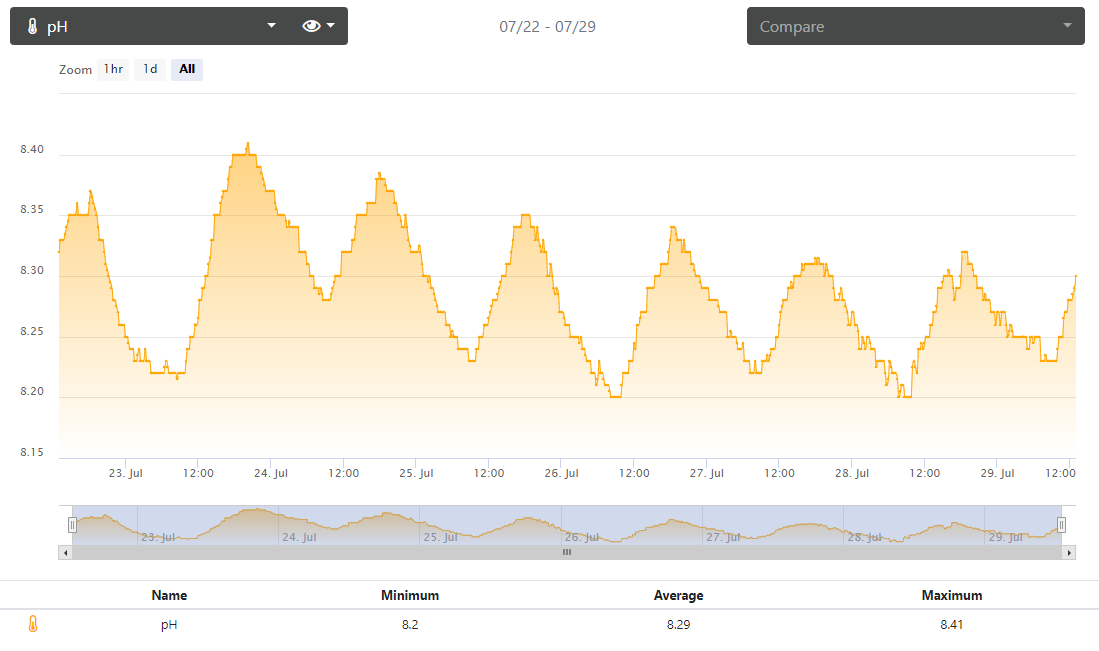This screenshot has width=1099, height=651.
Task: Select the All zoom range
Action: tap(187, 69)
